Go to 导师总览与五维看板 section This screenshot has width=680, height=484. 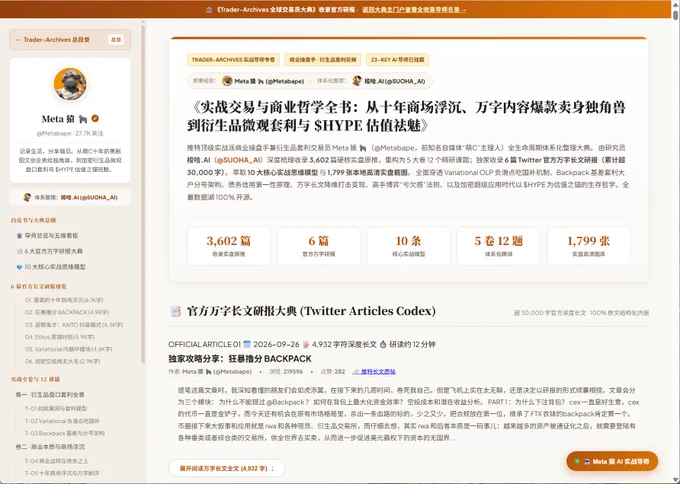click(51, 235)
